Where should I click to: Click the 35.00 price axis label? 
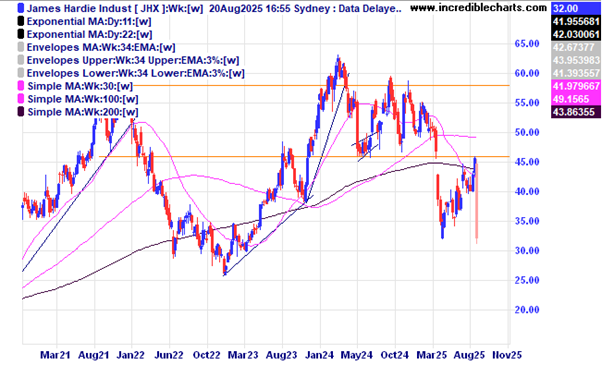[x=527, y=221]
